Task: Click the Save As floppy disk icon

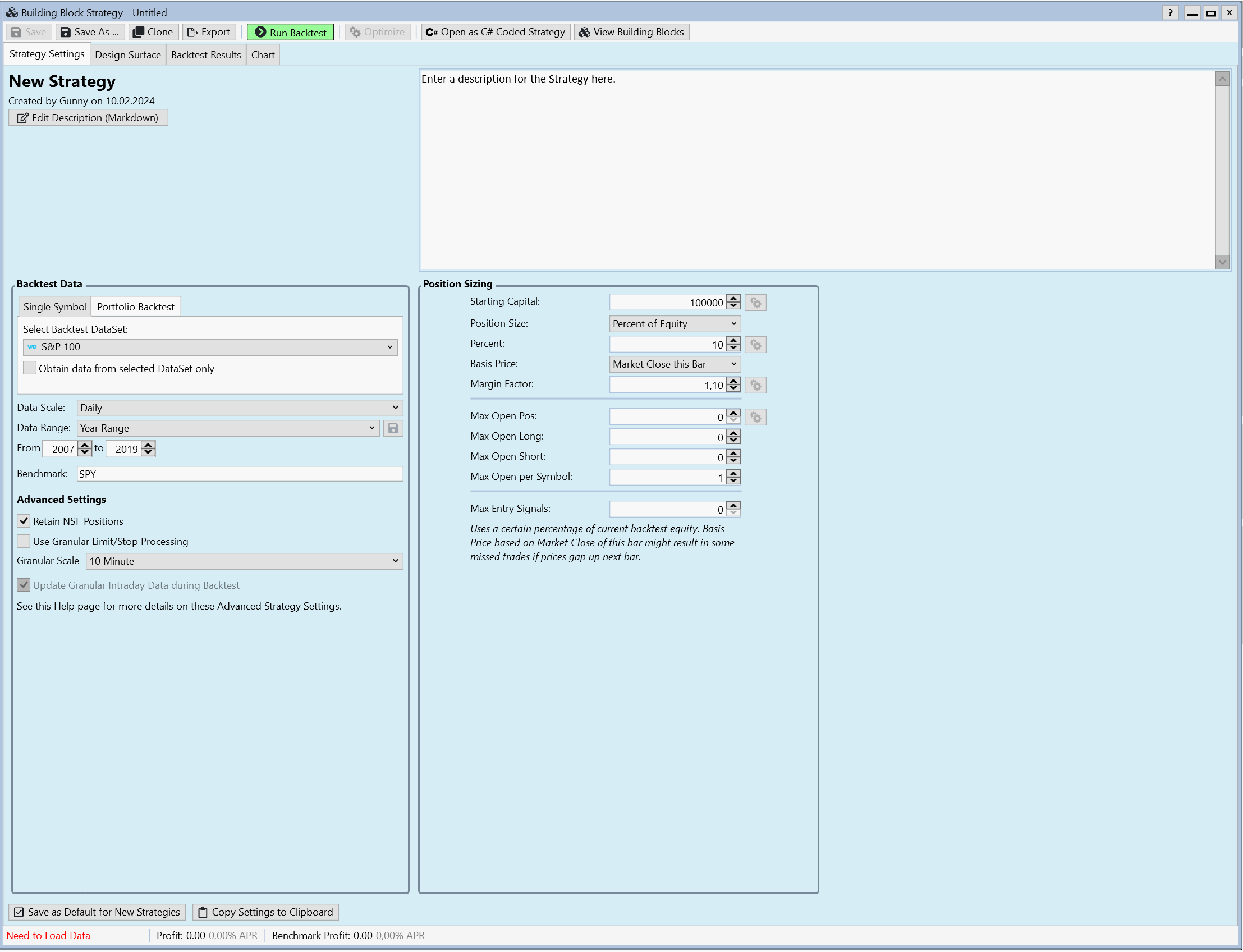Action: [66, 33]
